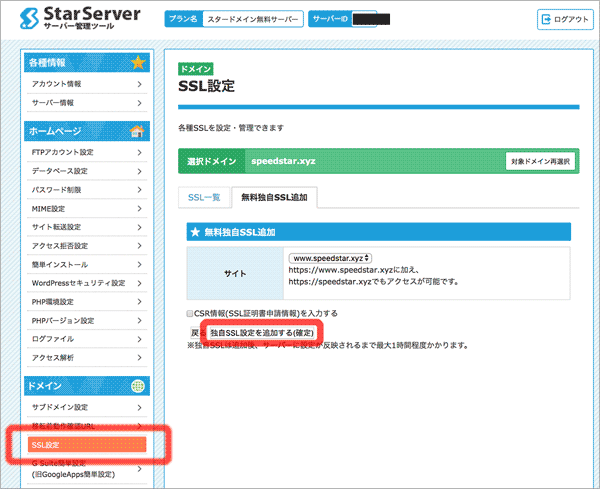This screenshot has height=489, width=600.
Task: Click the chevron beside 簡単インストール
Action: [140, 264]
